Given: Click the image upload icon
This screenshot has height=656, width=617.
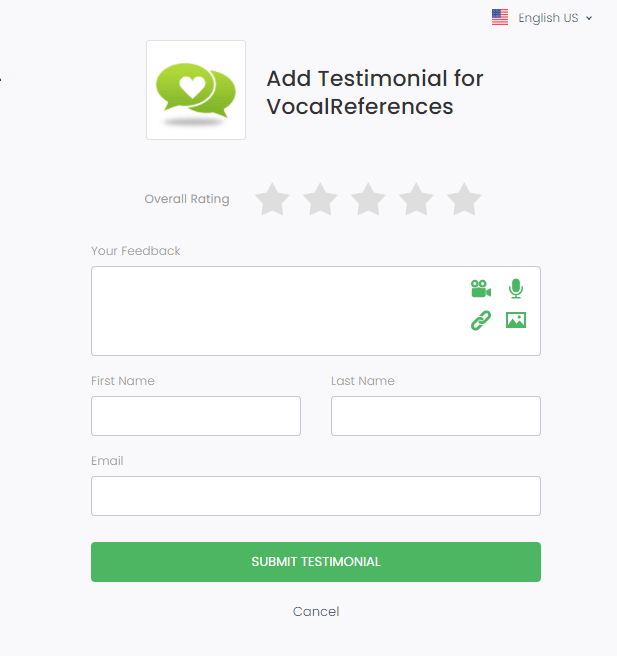Looking at the screenshot, I should point(516,320).
